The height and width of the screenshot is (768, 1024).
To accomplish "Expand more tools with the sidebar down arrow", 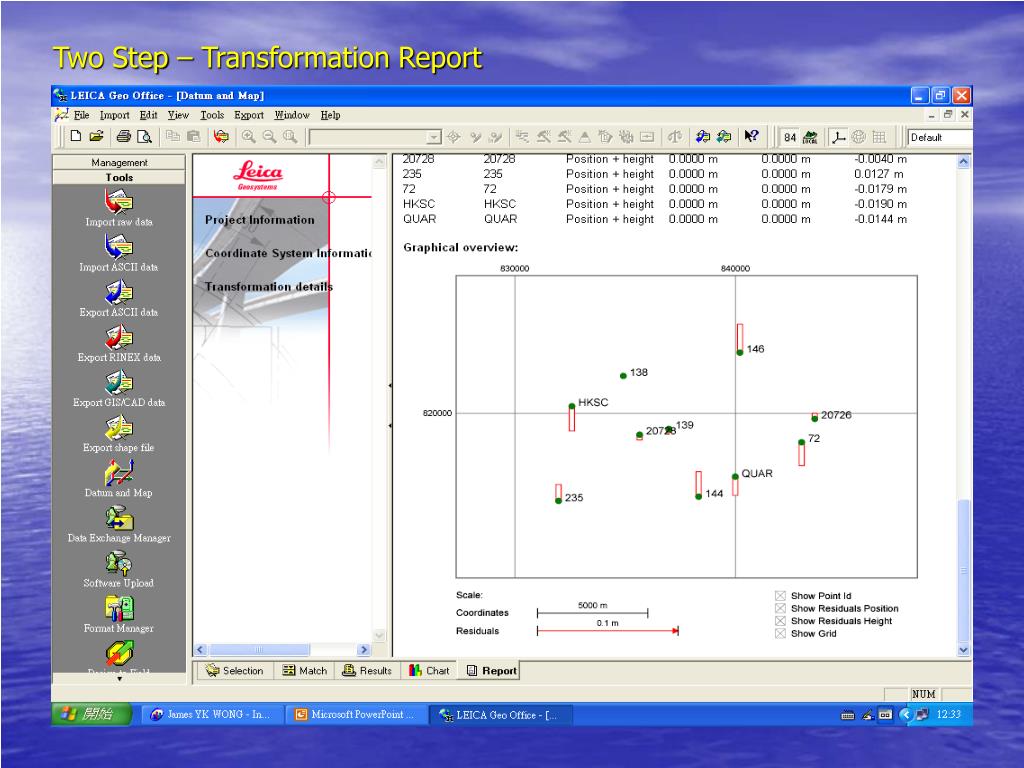I will [x=120, y=679].
